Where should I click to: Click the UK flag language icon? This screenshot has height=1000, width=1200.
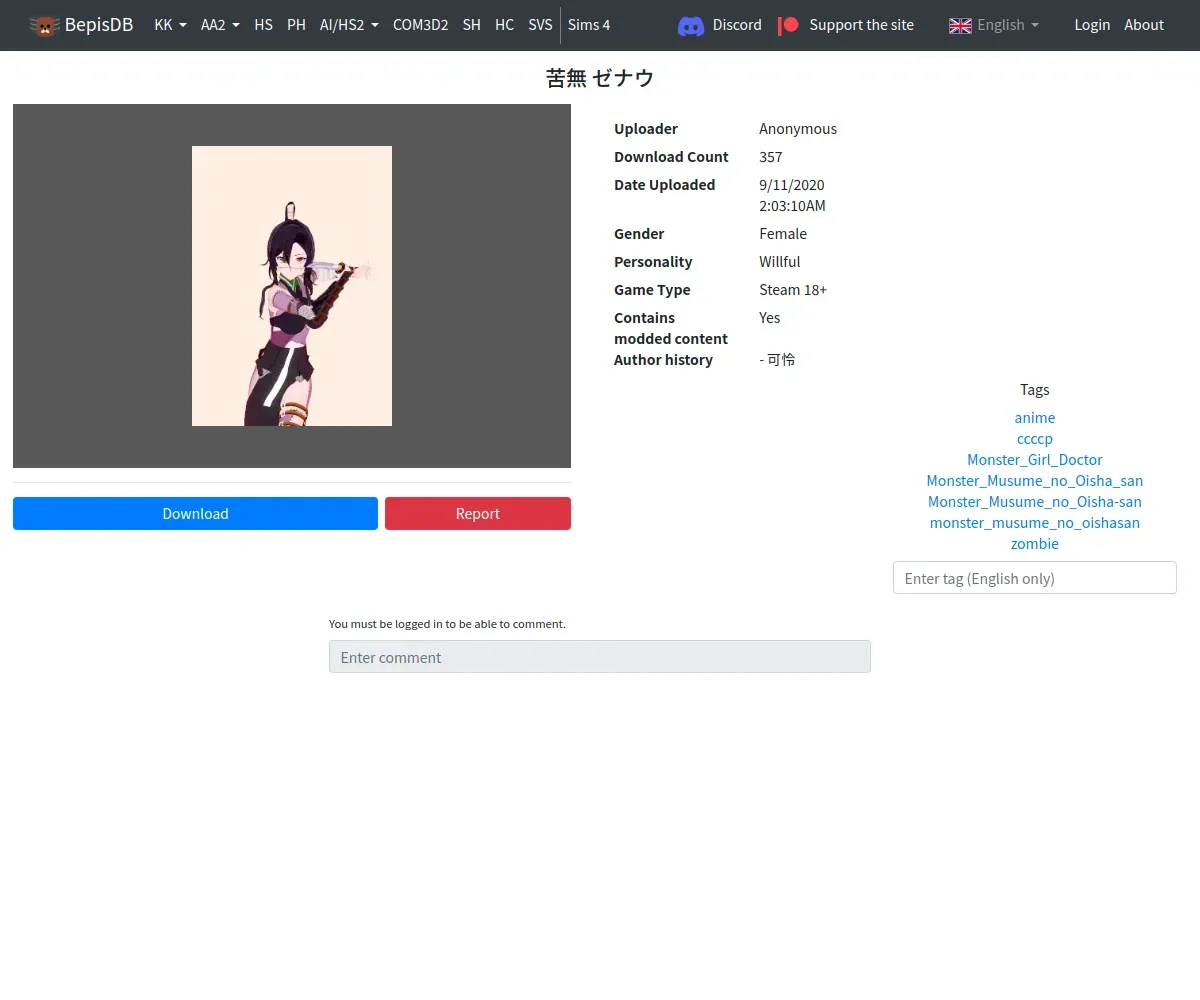pos(960,25)
